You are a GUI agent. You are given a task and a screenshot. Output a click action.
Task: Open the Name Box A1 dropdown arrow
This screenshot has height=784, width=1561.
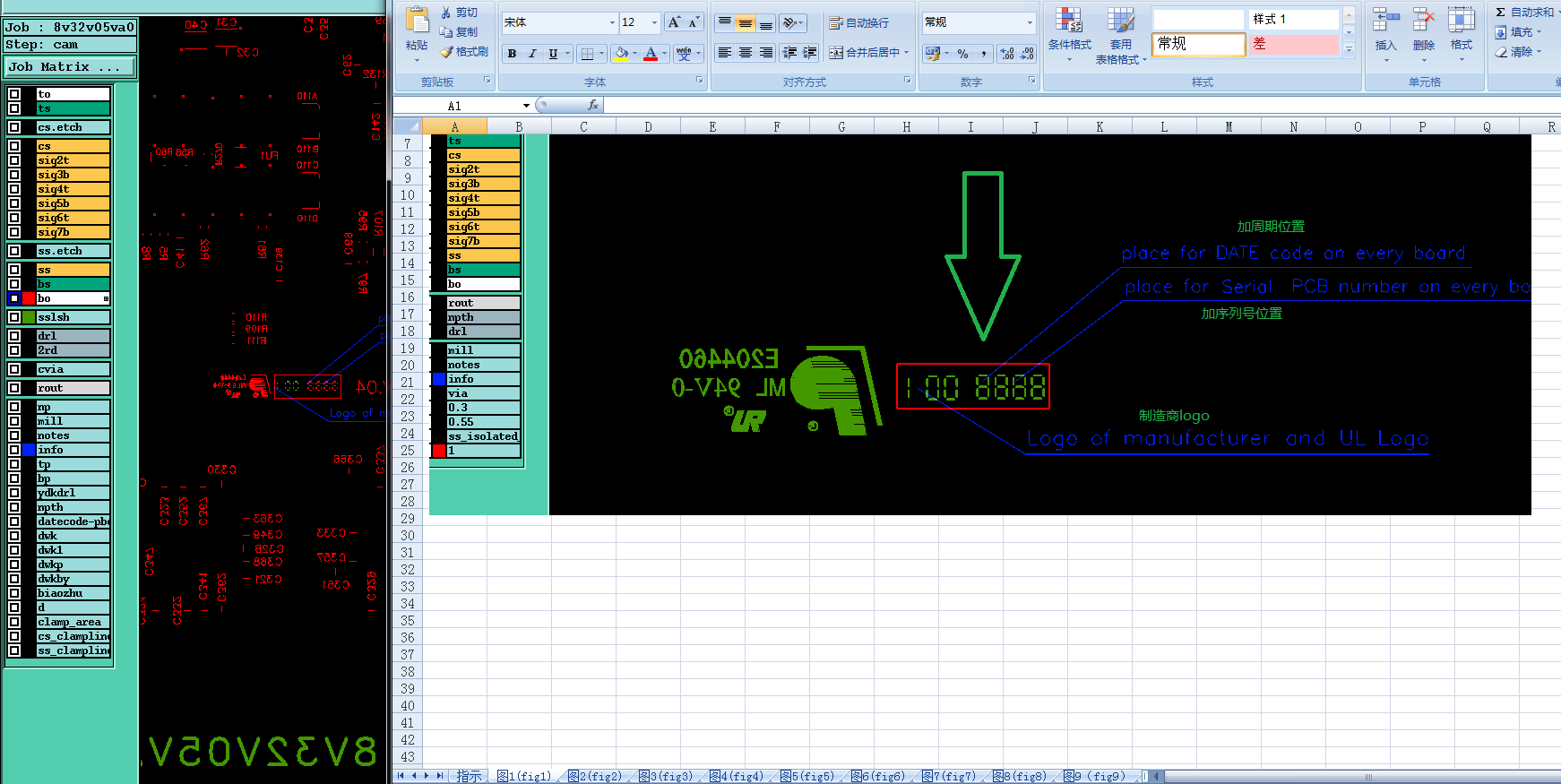pyautogui.click(x=526, y=106)
